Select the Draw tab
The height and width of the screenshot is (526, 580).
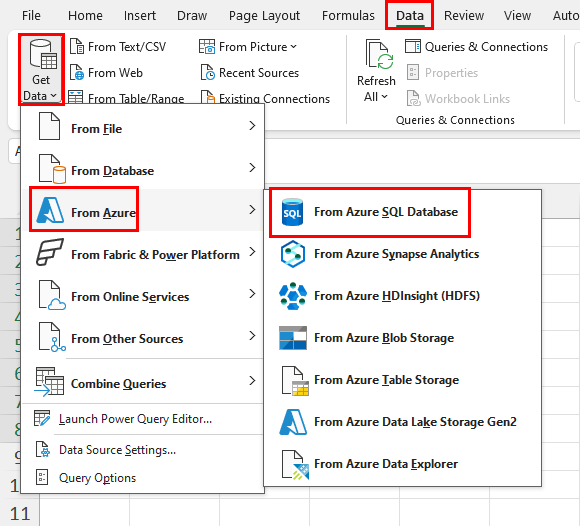(192, 16)
